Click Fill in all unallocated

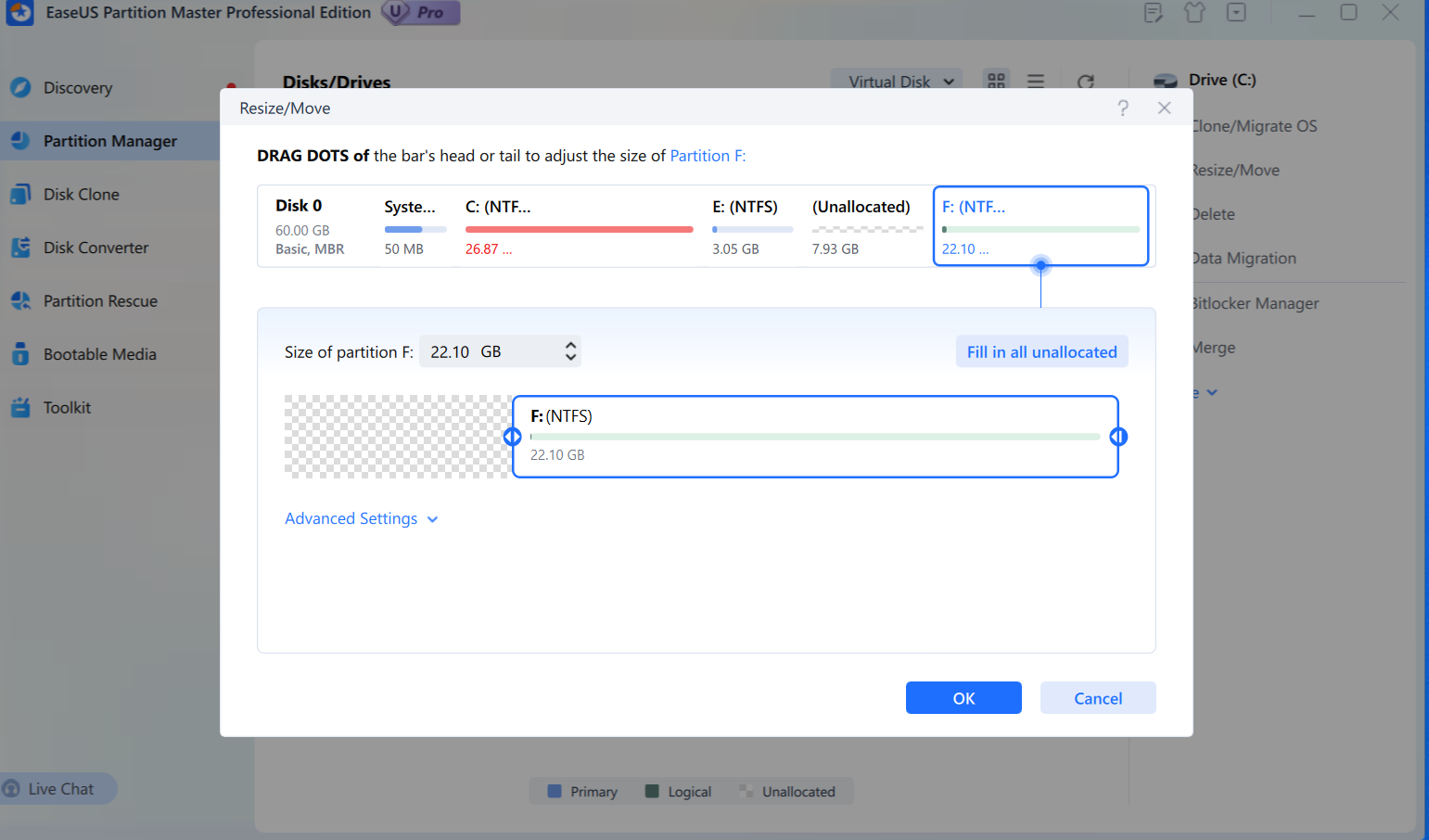point(1041,351)
